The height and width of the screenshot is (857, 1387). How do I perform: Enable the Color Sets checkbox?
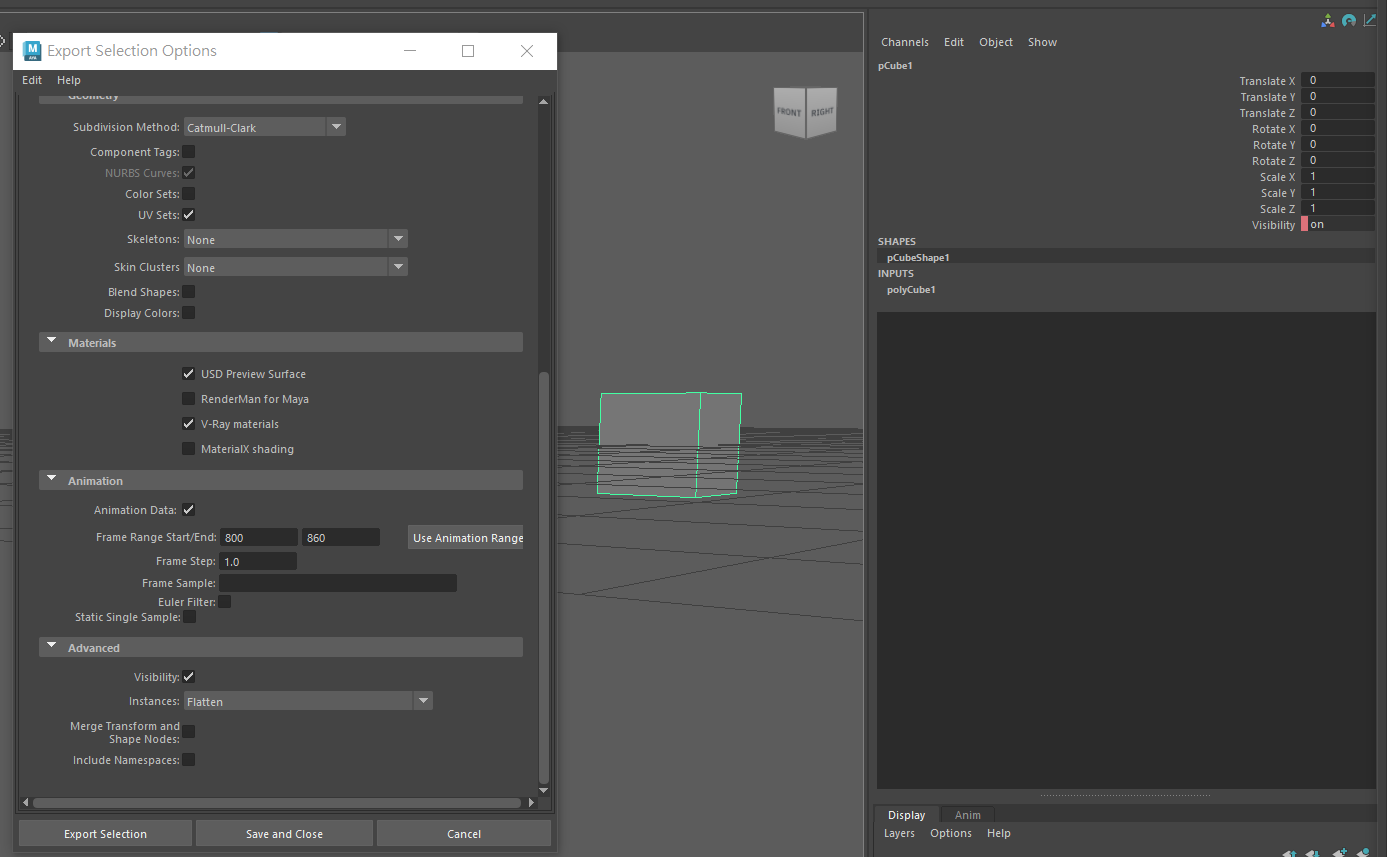click(188, 194)
